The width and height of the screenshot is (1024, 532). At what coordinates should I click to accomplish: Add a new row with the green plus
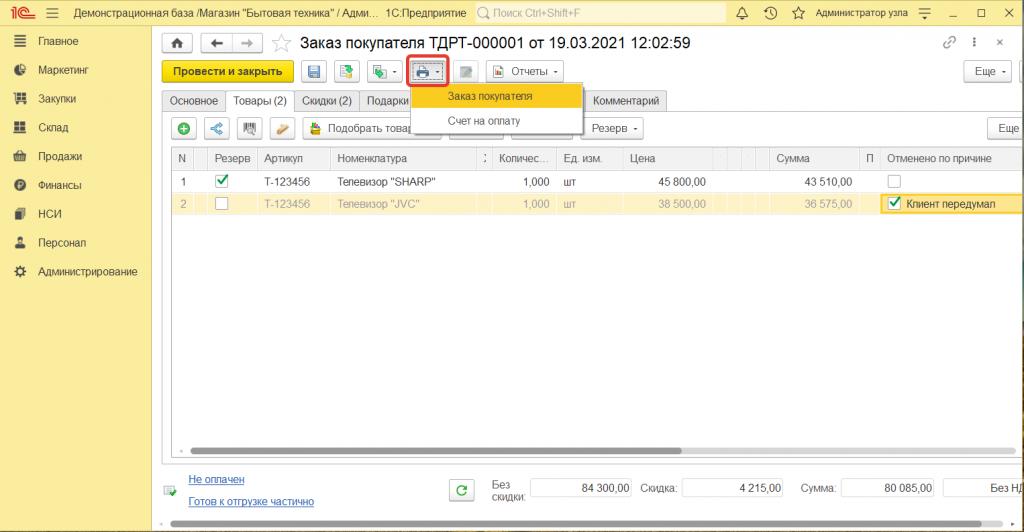point(184,128)
